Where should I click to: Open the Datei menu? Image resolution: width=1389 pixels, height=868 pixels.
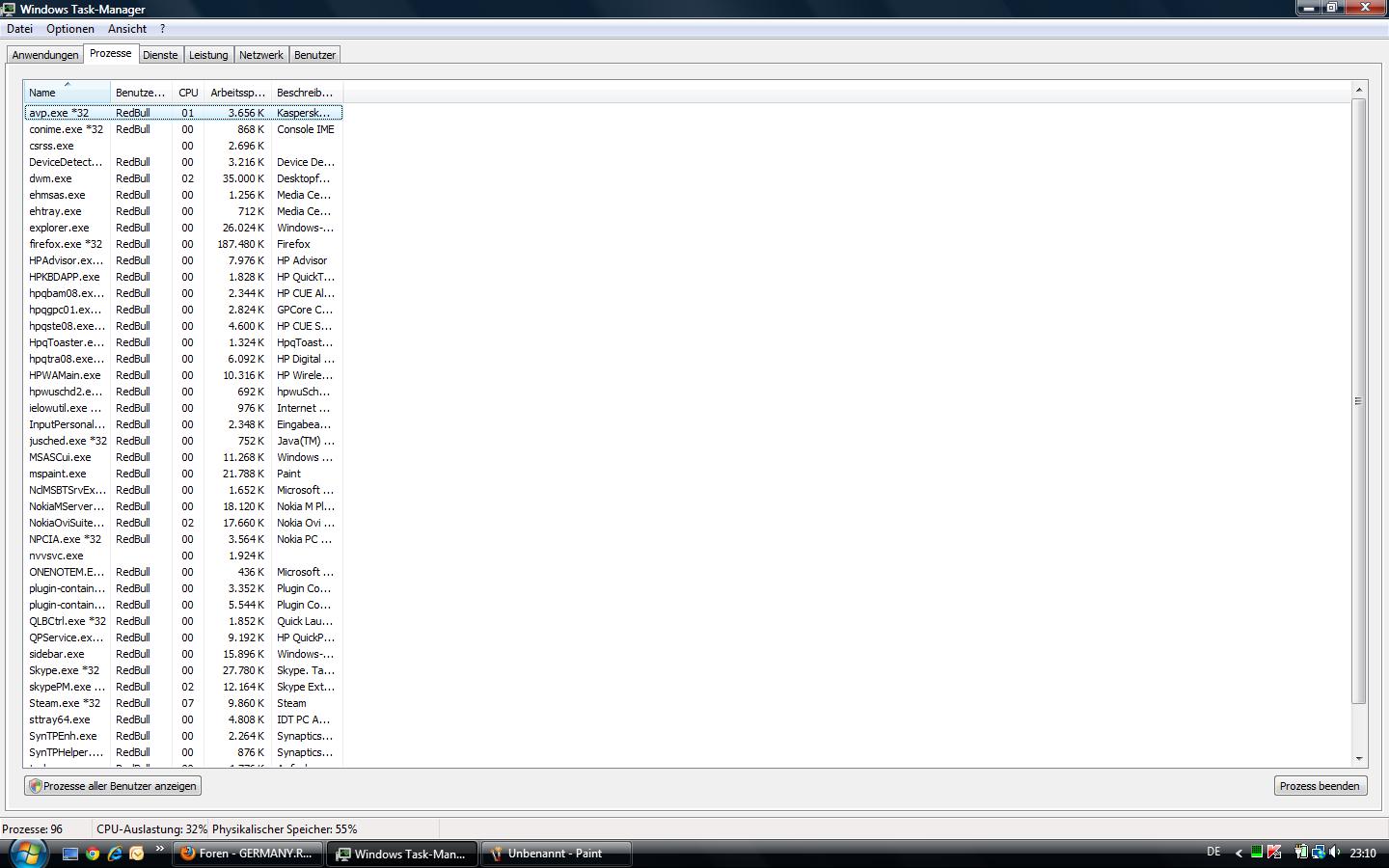(x=20, y=29)
